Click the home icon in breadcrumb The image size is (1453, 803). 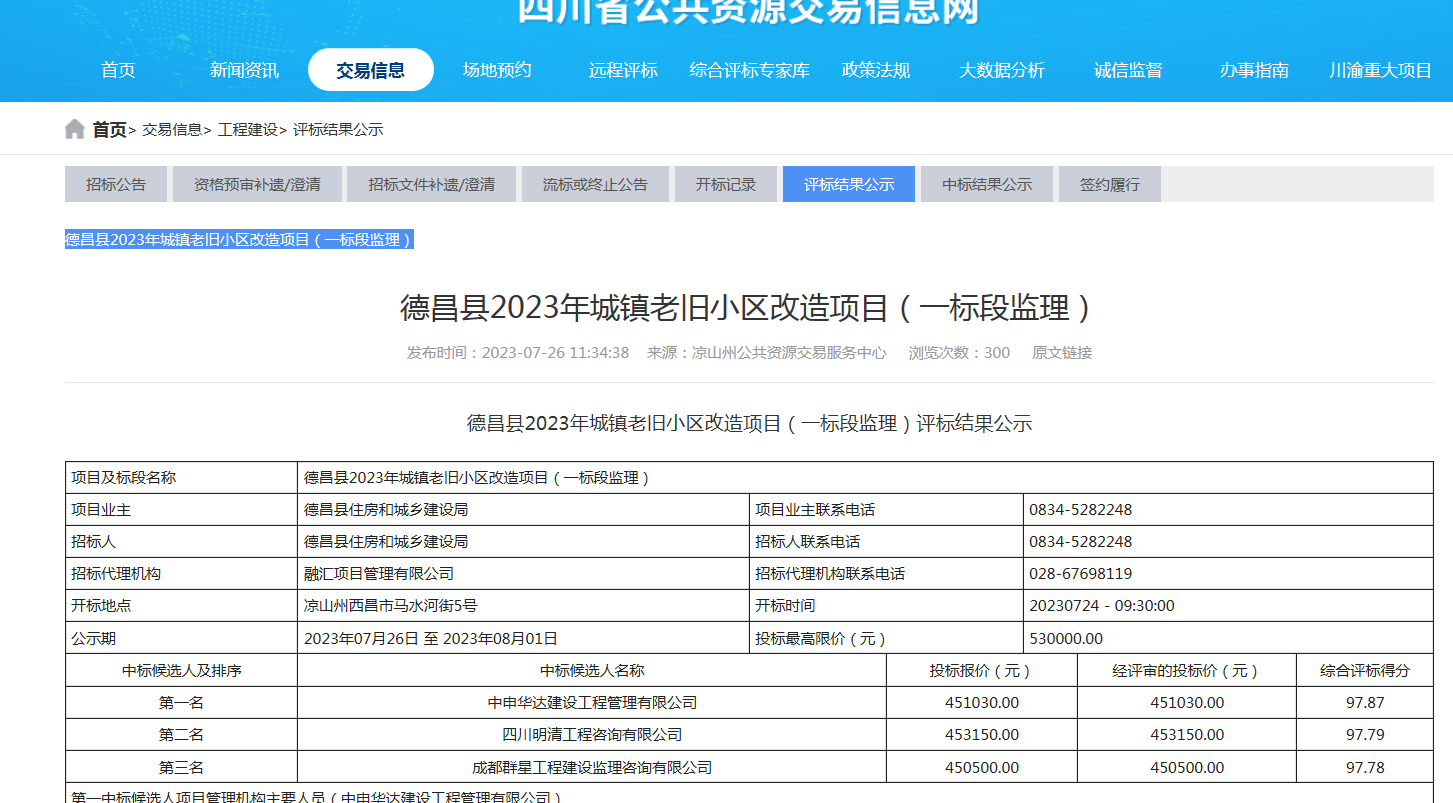[75, 130]
